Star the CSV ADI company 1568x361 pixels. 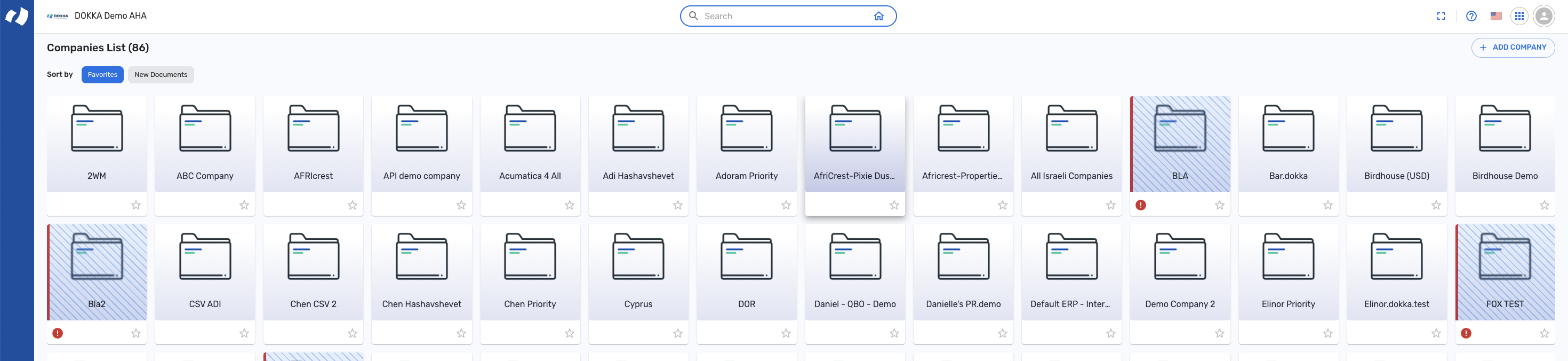pos(244,333)
